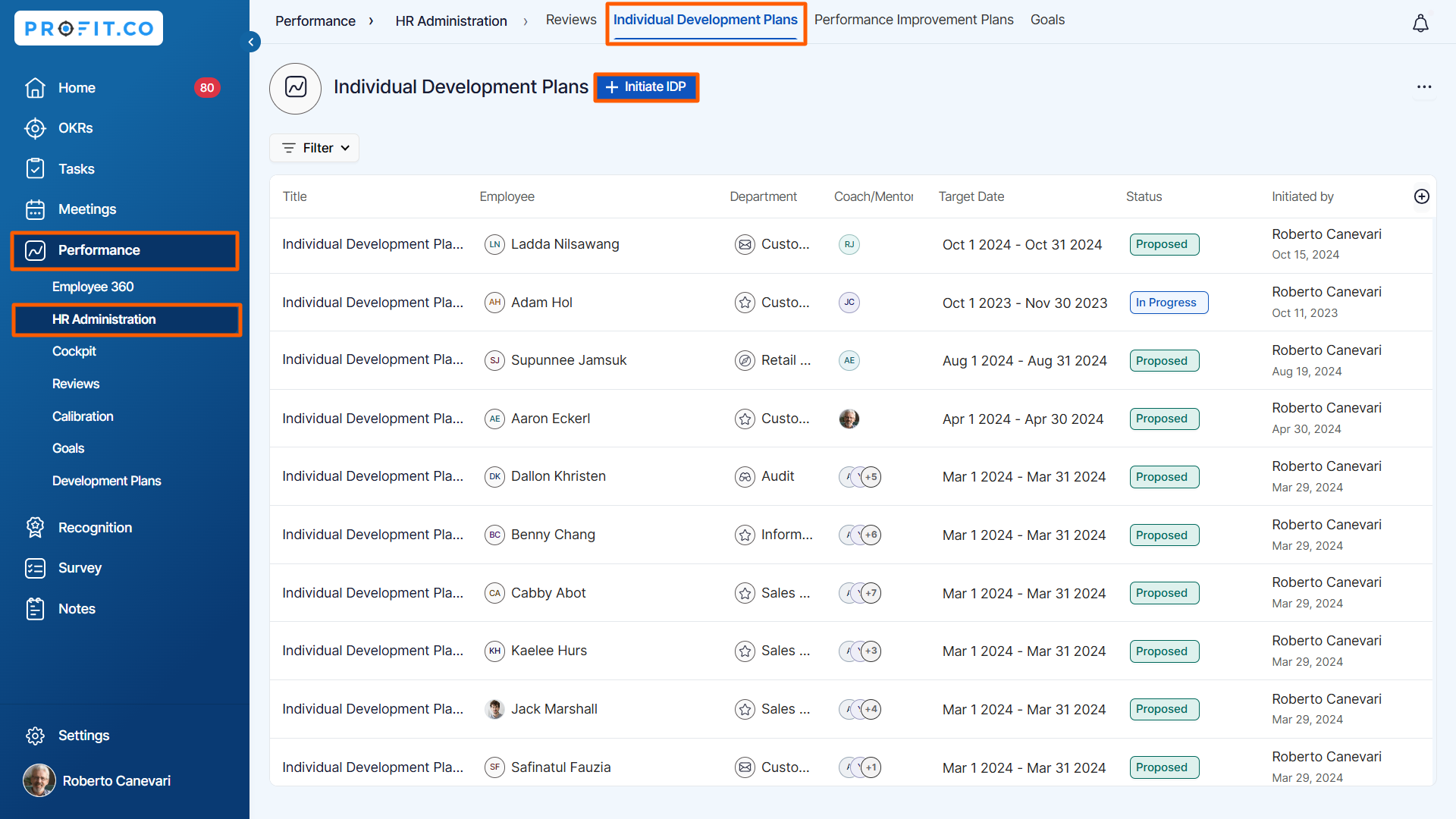Viewport: 1456px width, 819px height.
Task: Click the Proposed status for Ladda Nilsawang
Action: [x=1164, y=244]
